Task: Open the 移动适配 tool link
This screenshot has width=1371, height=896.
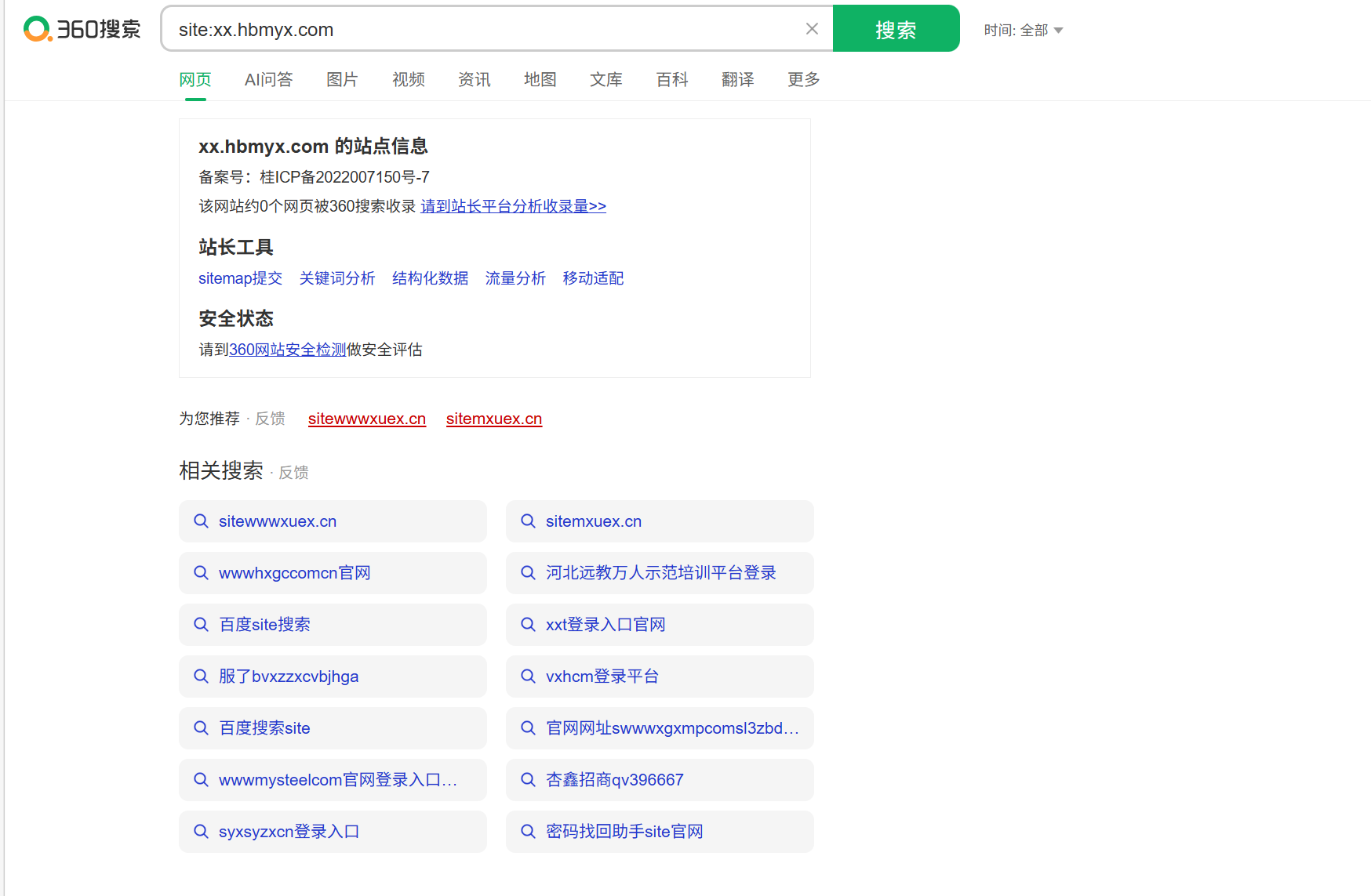Action: [593, 278]
